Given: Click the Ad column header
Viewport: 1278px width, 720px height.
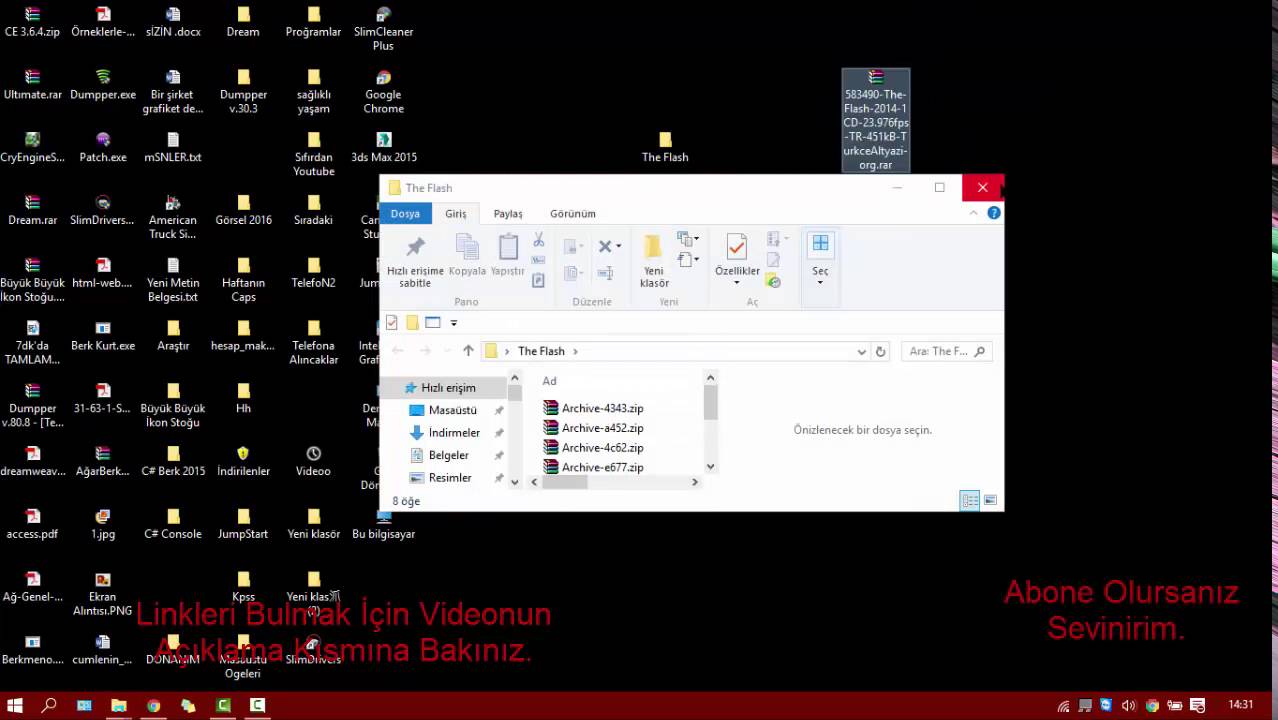Looking at the screenshot, I should coord(549,381).
